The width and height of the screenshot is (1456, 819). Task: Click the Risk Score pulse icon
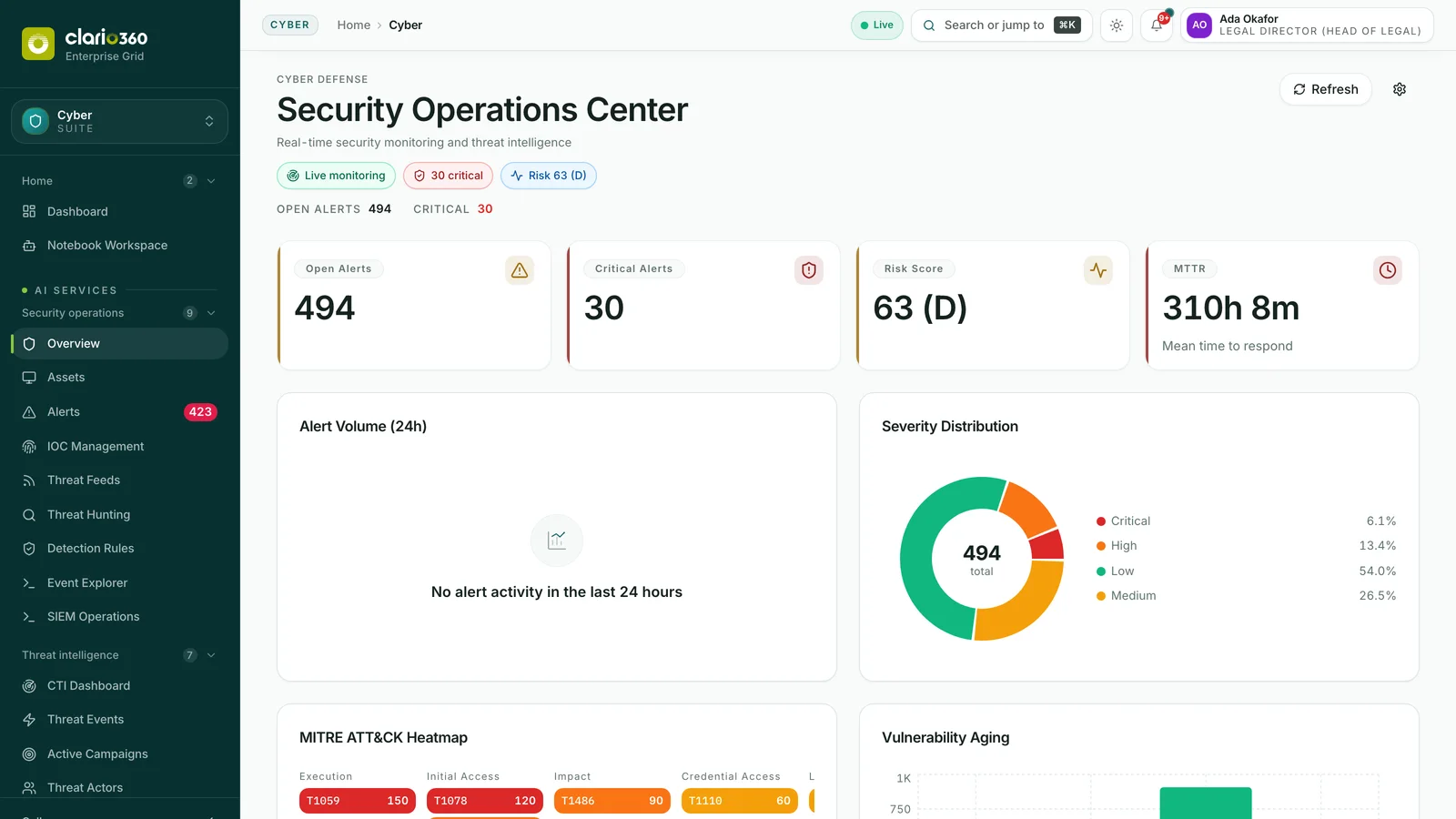(x=1098, y=270)
